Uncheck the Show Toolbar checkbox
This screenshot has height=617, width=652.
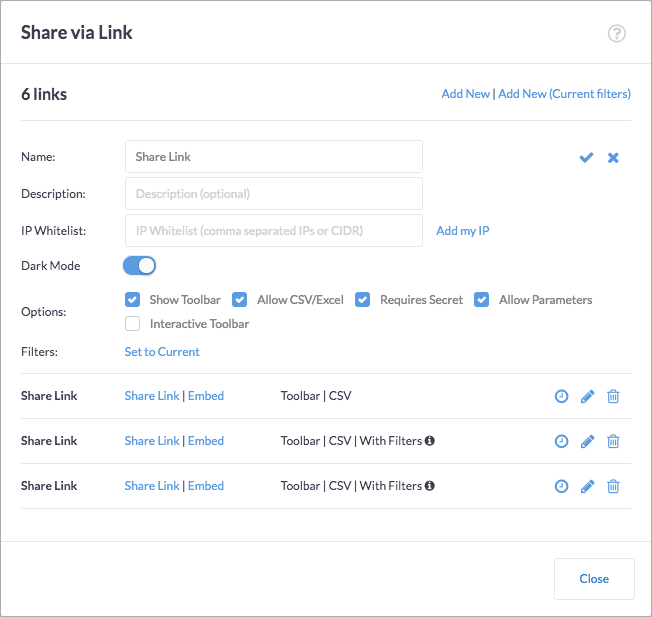(x=132, y=300)
